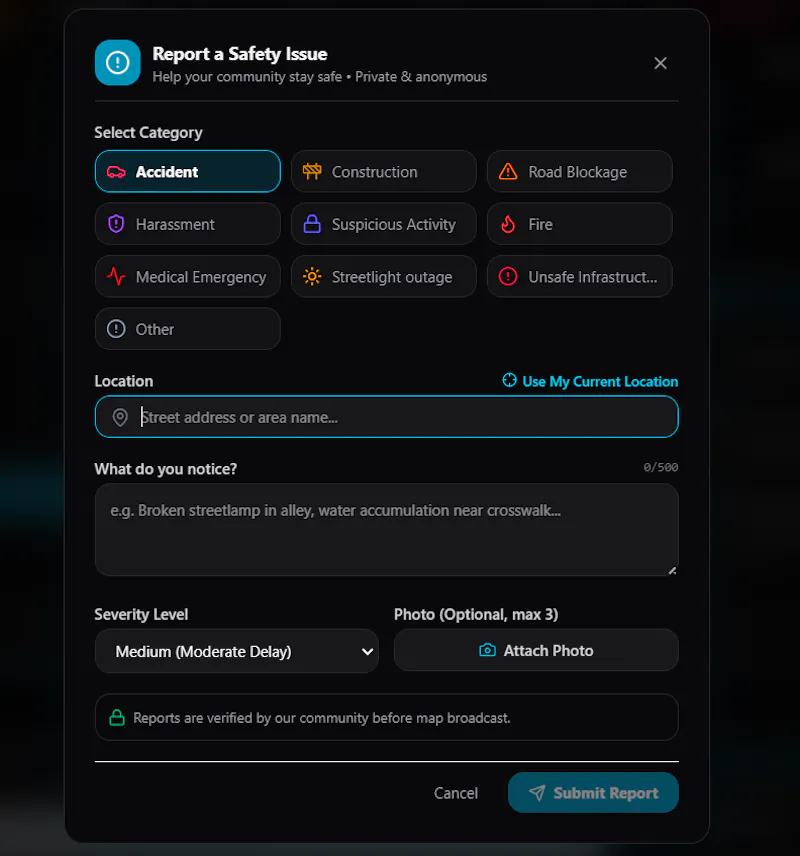The image size is (800, 856).
Task: Click the blue Report a Safety Issue header icon
Action: 117,62
